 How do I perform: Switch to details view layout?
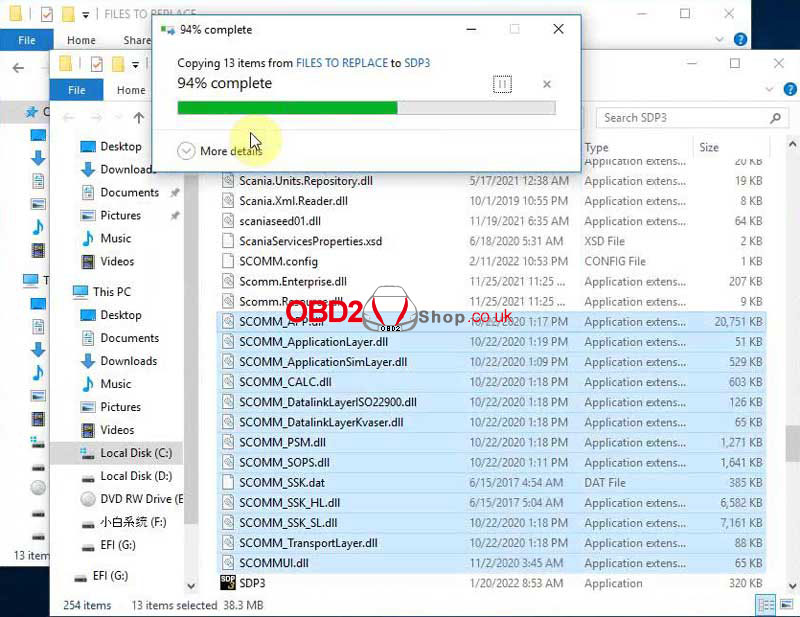click(766, 605)
